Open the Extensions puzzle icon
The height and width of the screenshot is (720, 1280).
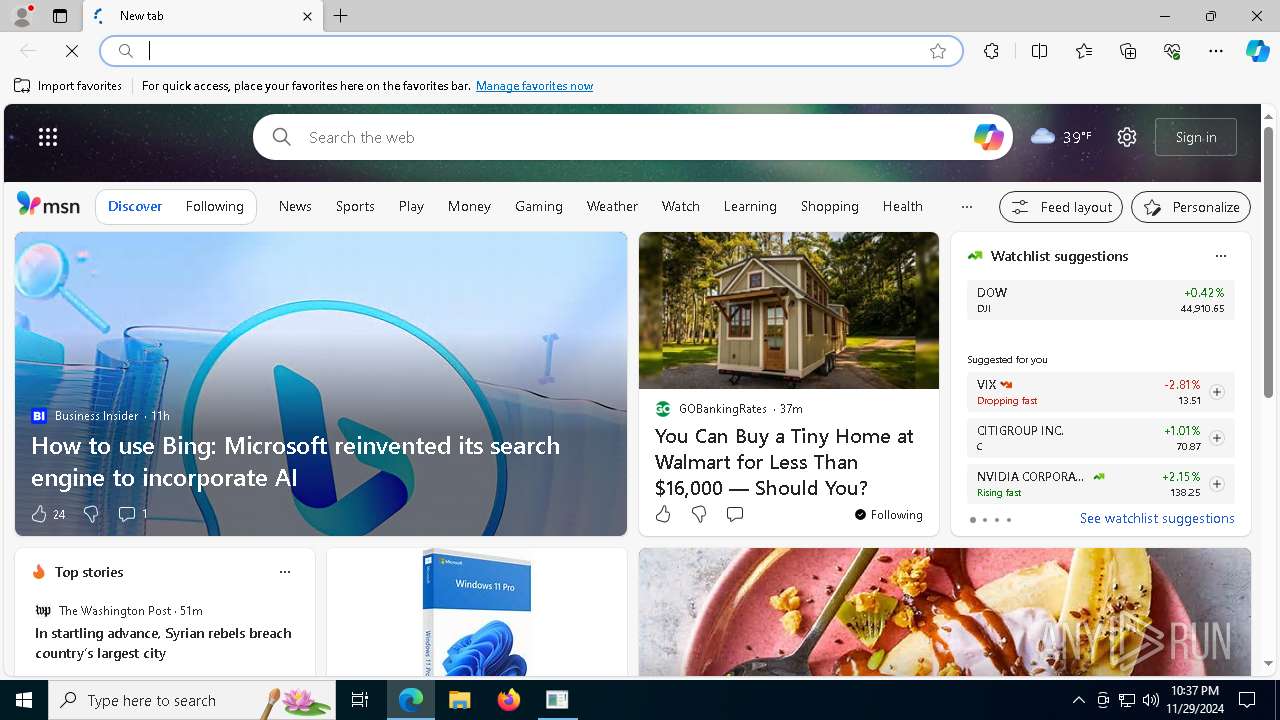point(991,51)
